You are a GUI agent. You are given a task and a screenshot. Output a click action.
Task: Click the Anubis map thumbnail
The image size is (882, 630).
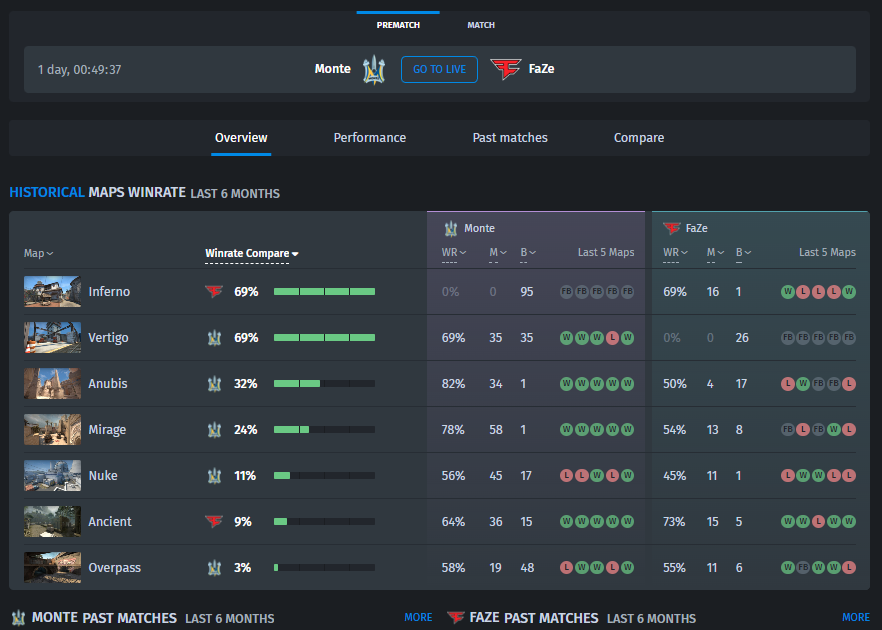pyautogui.click(x=52, y=384)
